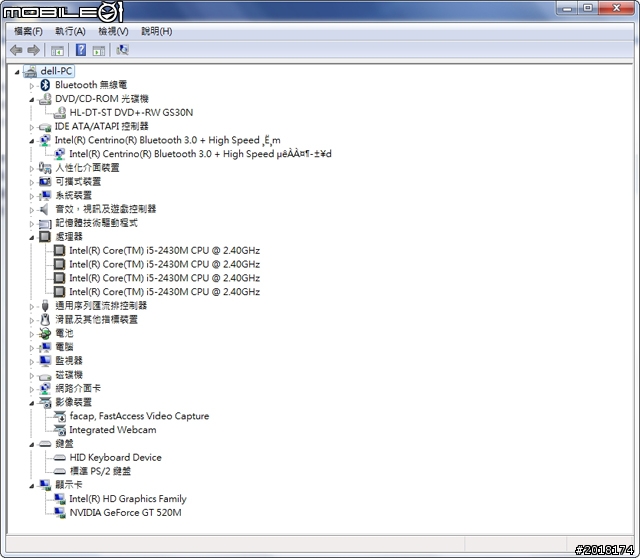This screenshot has height=558, width=640.
Task: Select the 記憶體技術驅動程式 category
Action: [x=96, y=223]
